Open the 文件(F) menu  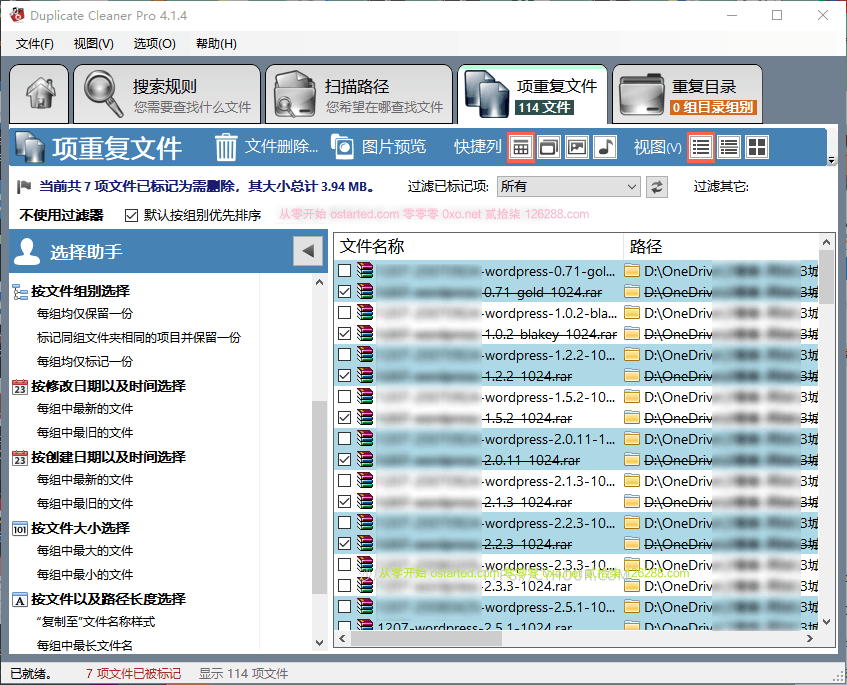pyautogui.click(x=35, y=44)
